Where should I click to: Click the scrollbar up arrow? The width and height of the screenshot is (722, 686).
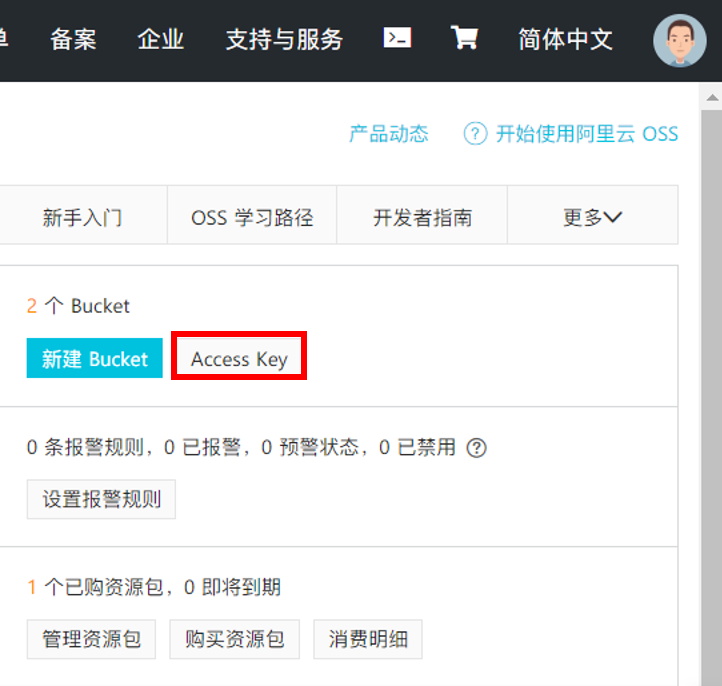pos(711,97)
